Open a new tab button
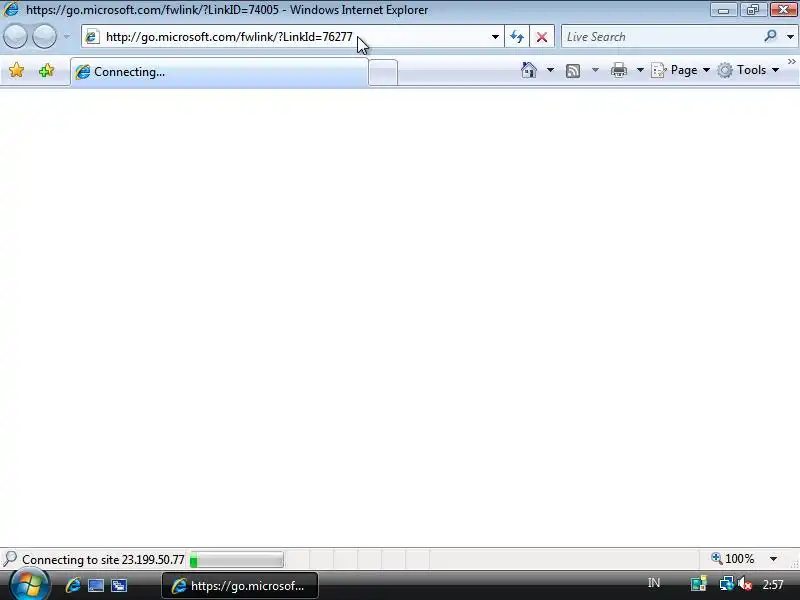This screenshot has height=600, width=800. (x=383, y=72)
